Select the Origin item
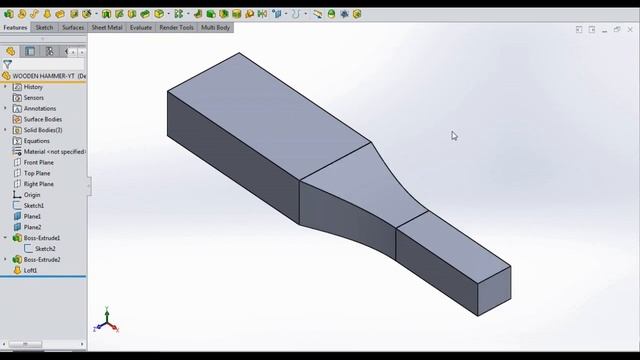Screen dimensions: 640x360 (27, 195)
